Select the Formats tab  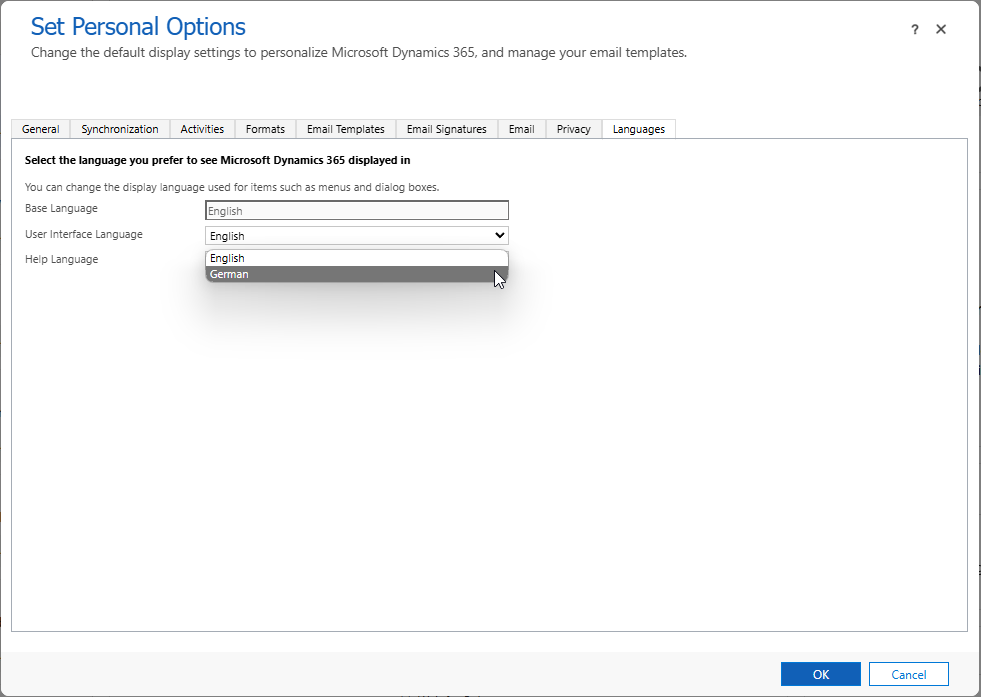click(x=265, y=129)
